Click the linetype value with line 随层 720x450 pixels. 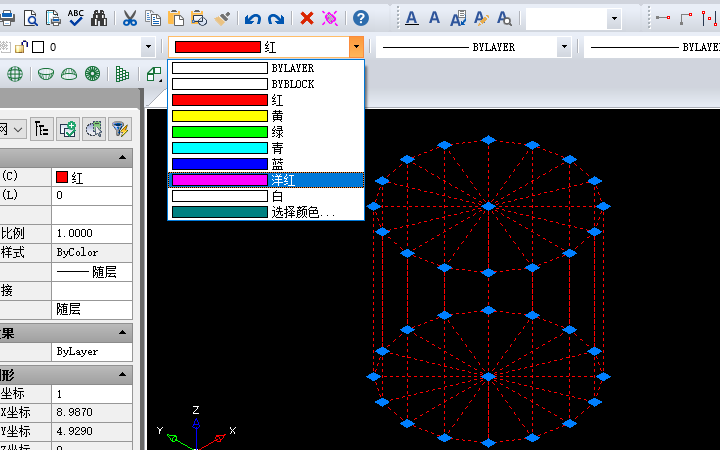92,272
